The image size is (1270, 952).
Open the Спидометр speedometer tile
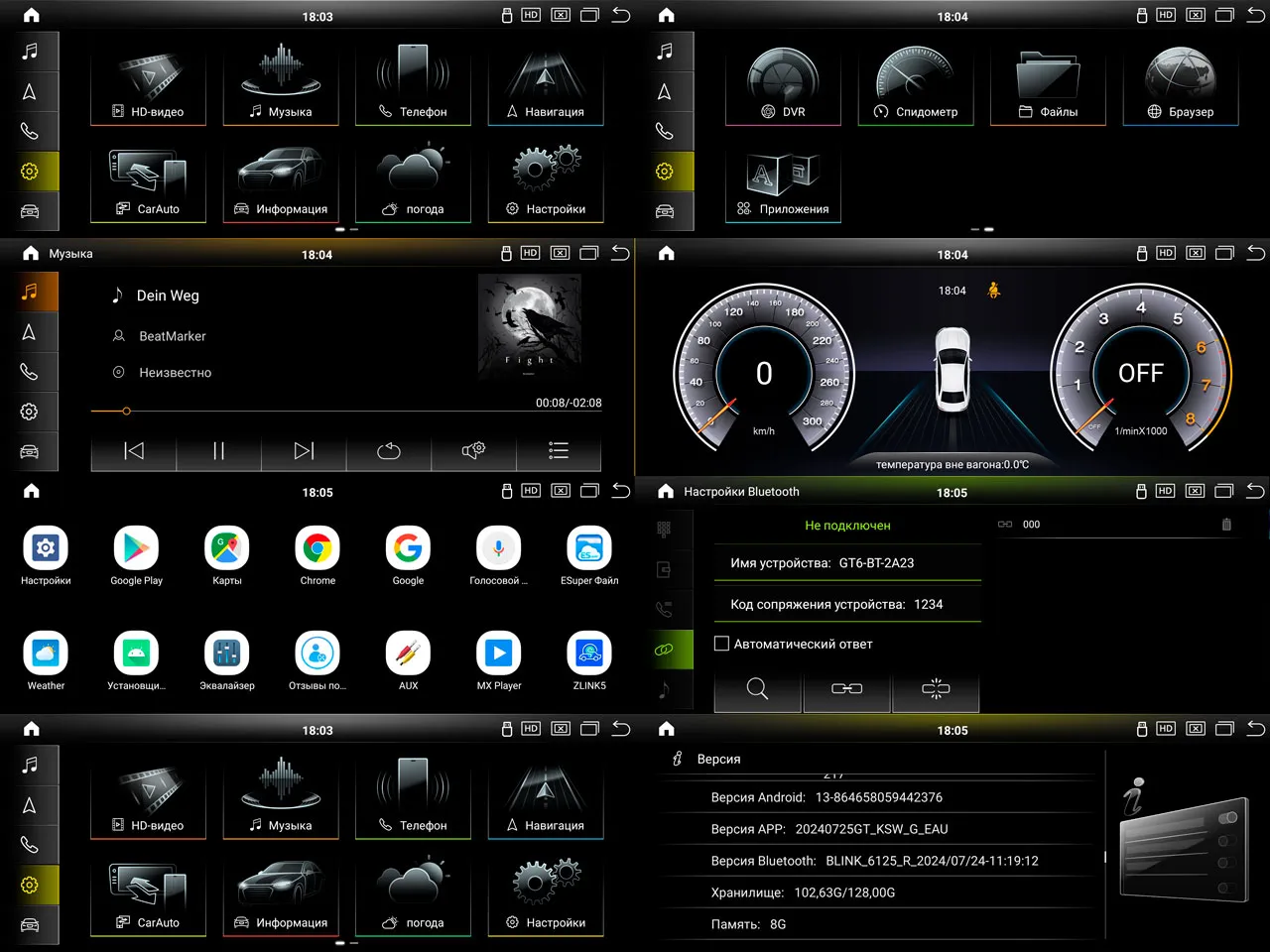[x=915, y=85]
